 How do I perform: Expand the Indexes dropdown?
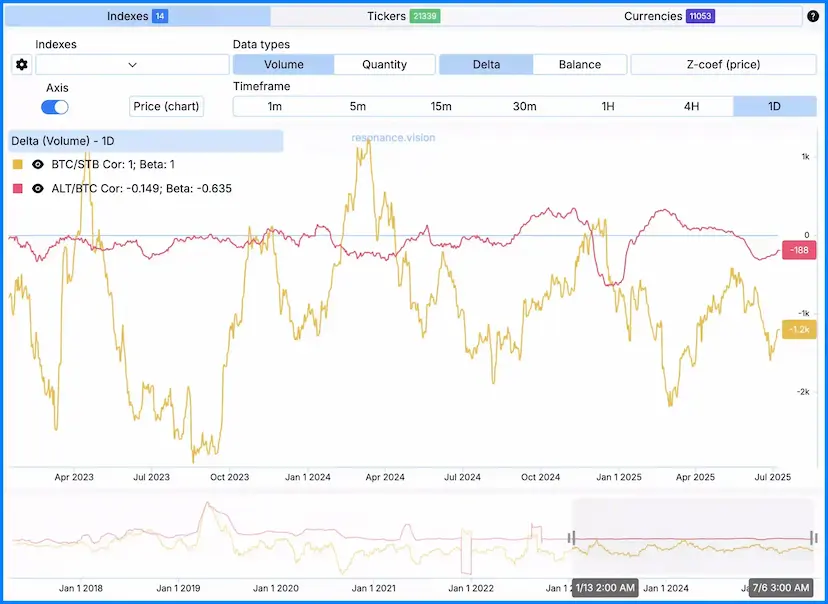click(x=132, y=65)
